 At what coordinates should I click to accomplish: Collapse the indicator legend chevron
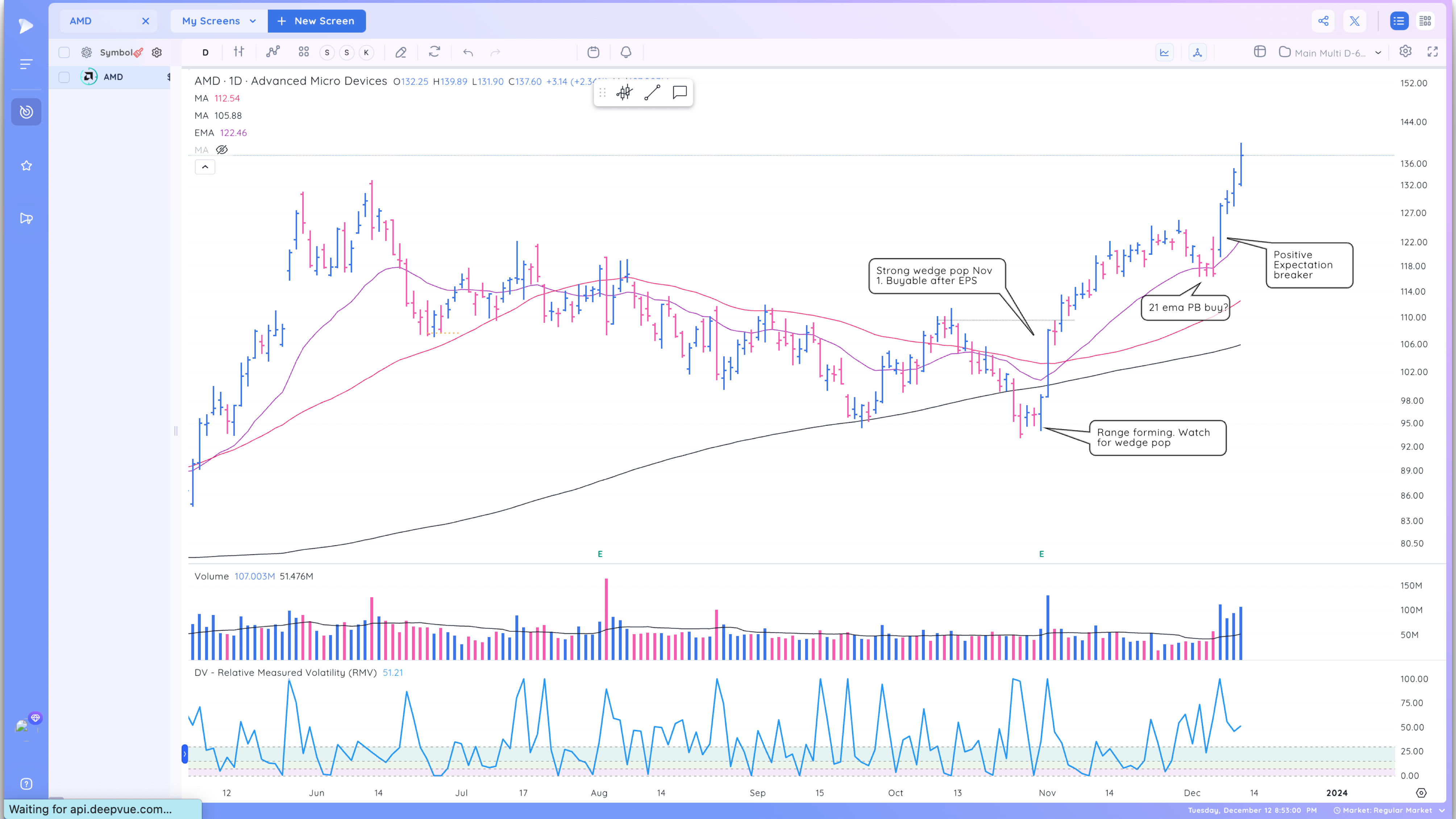click(x=205, y=167)
